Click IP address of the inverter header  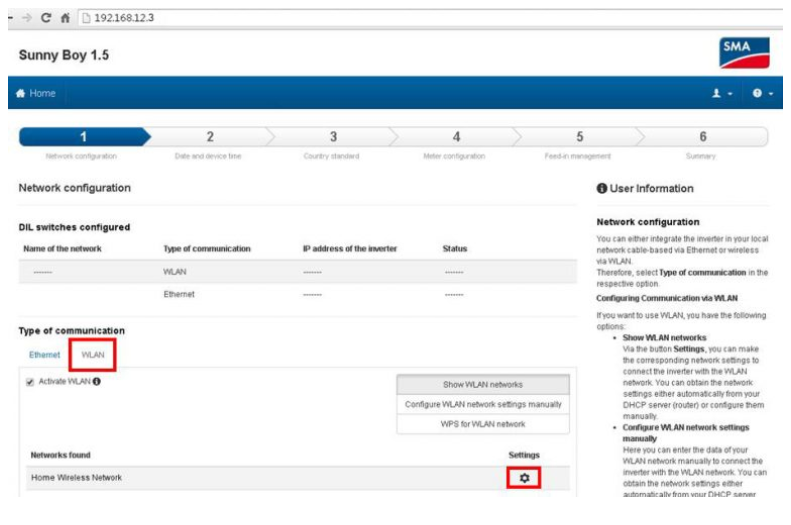(x=350, y=249)
